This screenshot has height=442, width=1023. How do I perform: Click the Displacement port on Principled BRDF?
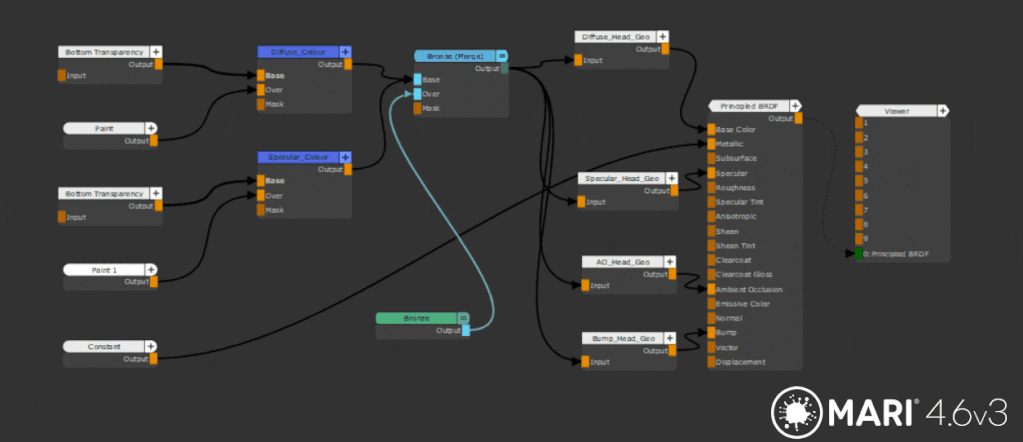(711, 362)
